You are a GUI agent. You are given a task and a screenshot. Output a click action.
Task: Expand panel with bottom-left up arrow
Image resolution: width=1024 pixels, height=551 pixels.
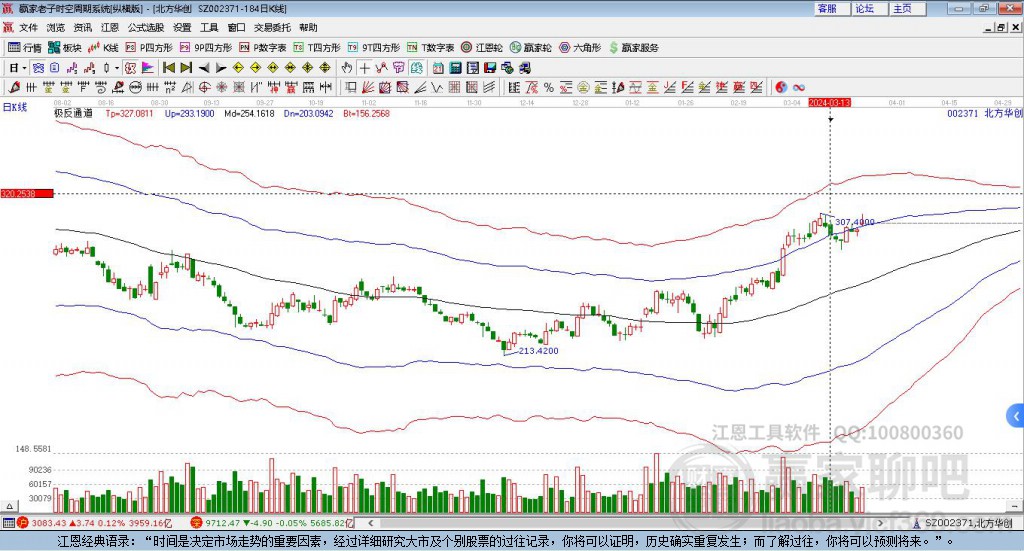click(x=9, y=506)
